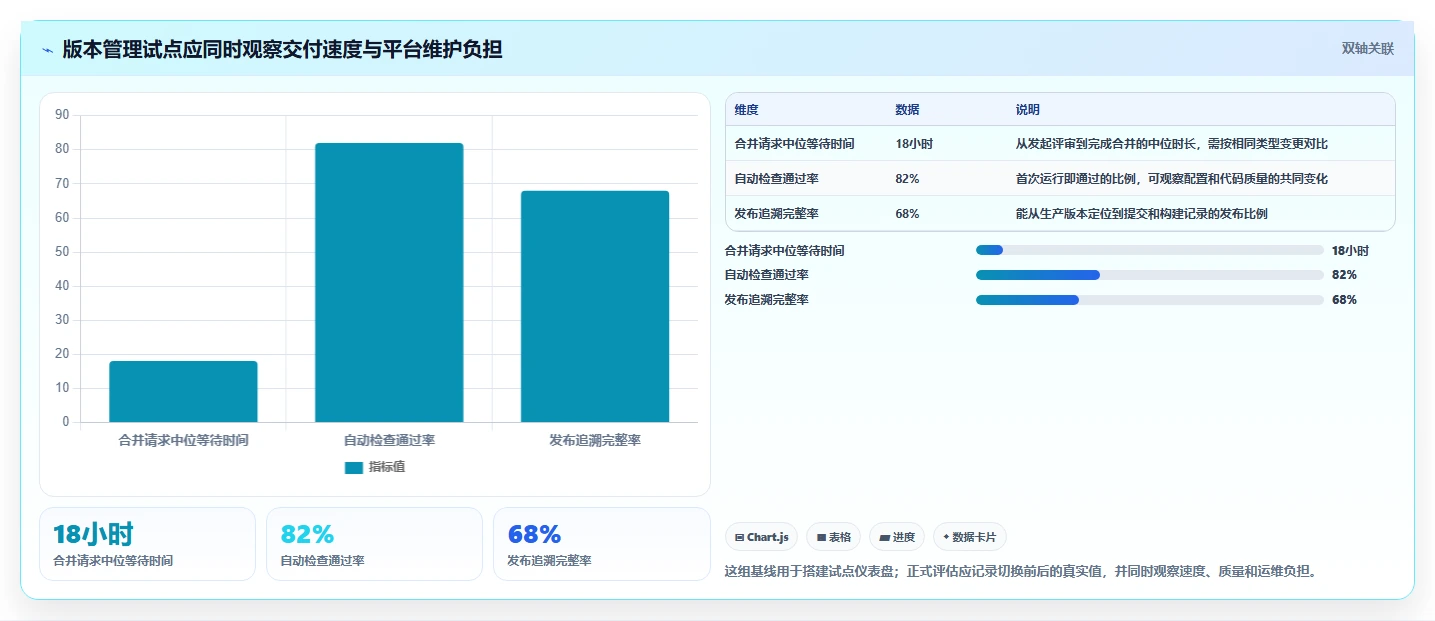1435x621 pixels.
Task: Click the 自动检查通过率 bar in chart
Action: (389, 282)
